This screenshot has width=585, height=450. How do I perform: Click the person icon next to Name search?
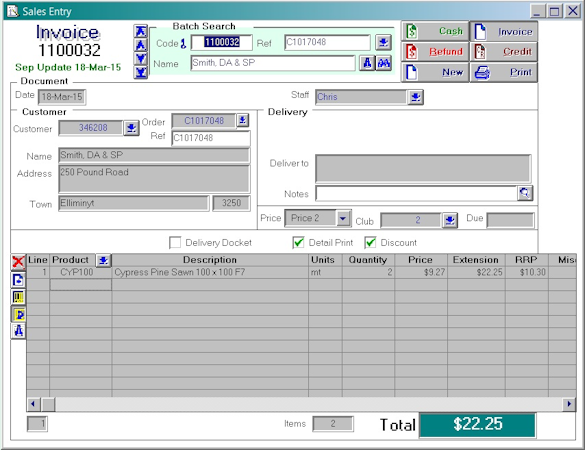click(x=367, y=63)
